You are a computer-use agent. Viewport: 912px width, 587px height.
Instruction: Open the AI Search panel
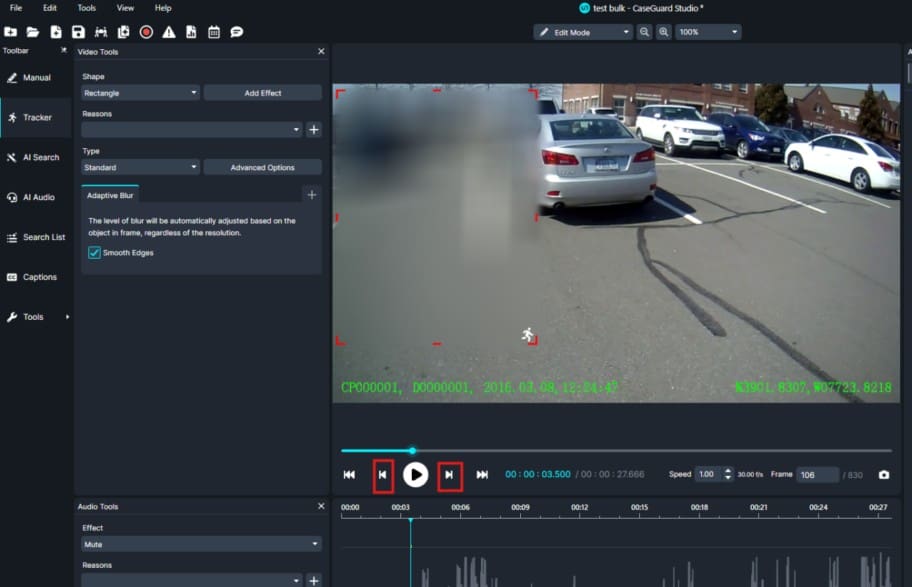[35, 158]
